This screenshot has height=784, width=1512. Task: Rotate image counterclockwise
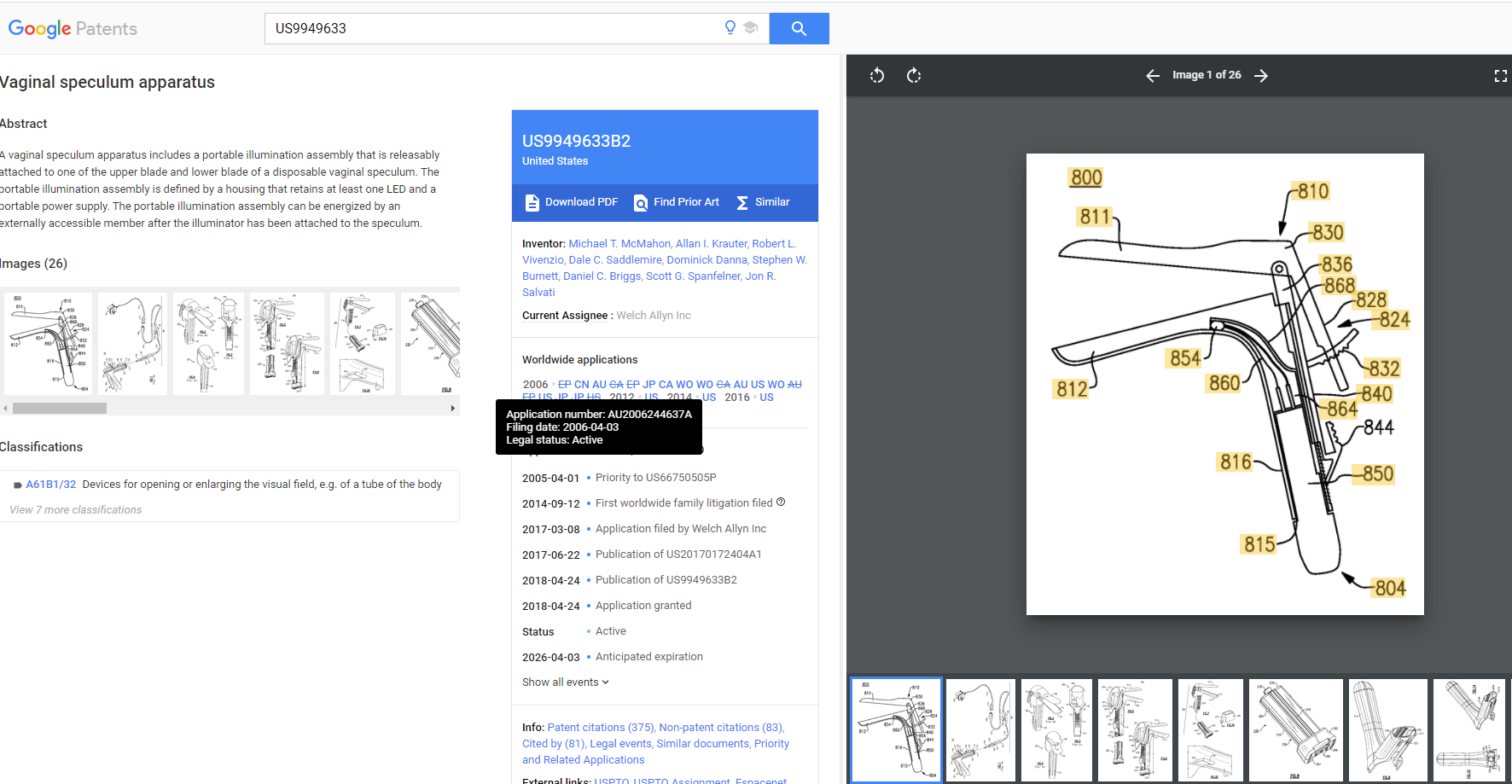pos(877,75)
